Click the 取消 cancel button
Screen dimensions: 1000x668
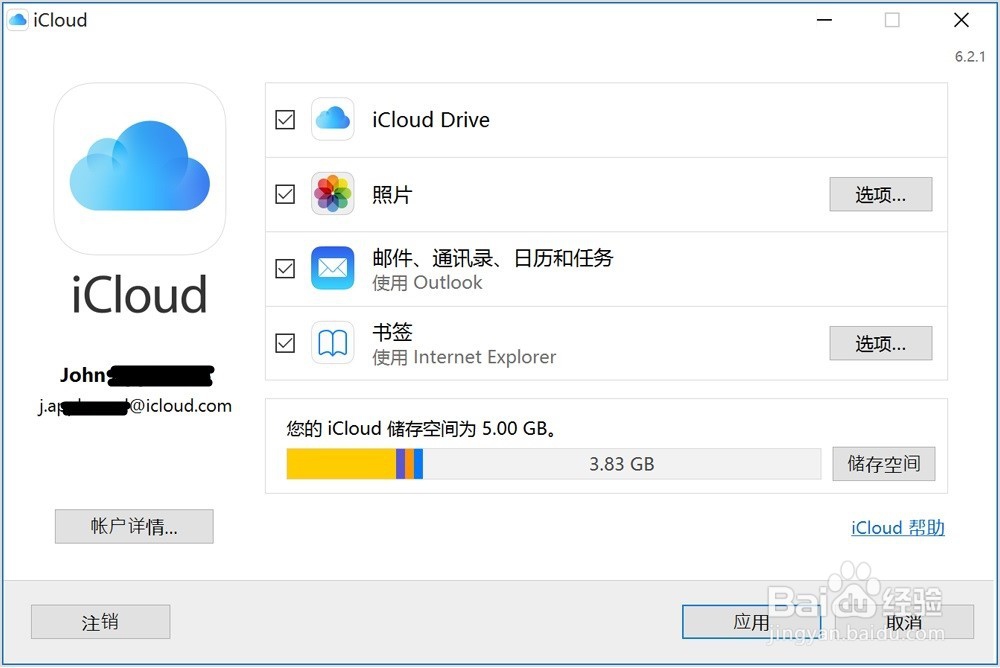click(x=904, y=622)
